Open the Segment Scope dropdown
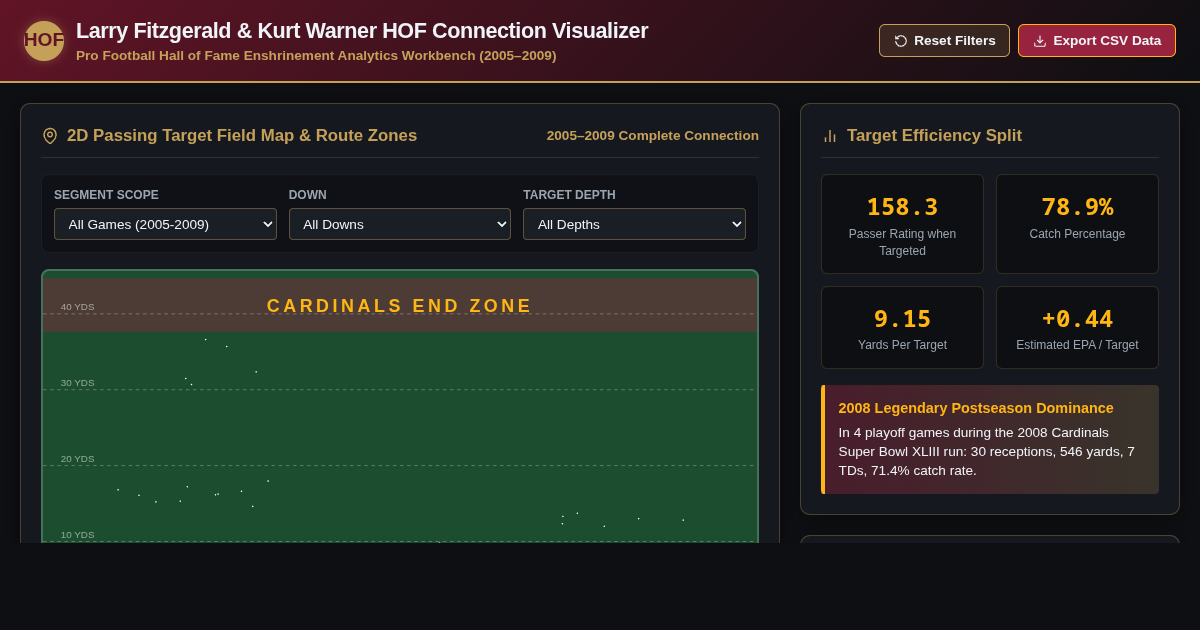The width and height of the screenshot is (1200, 630). coord(165,224)
